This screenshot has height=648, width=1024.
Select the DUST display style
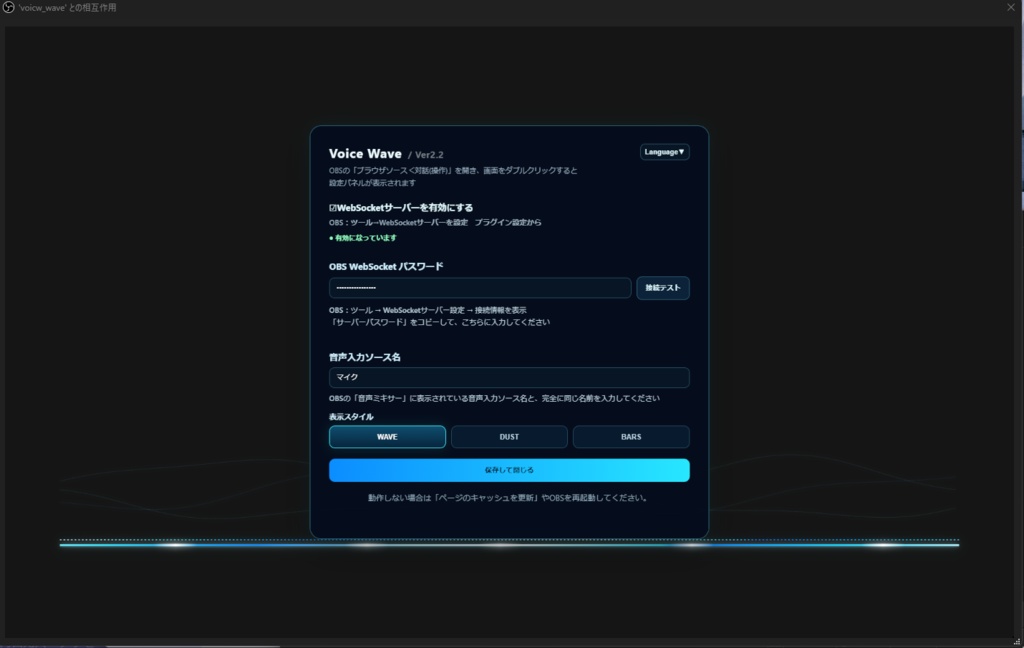click(x=509, y=437)
